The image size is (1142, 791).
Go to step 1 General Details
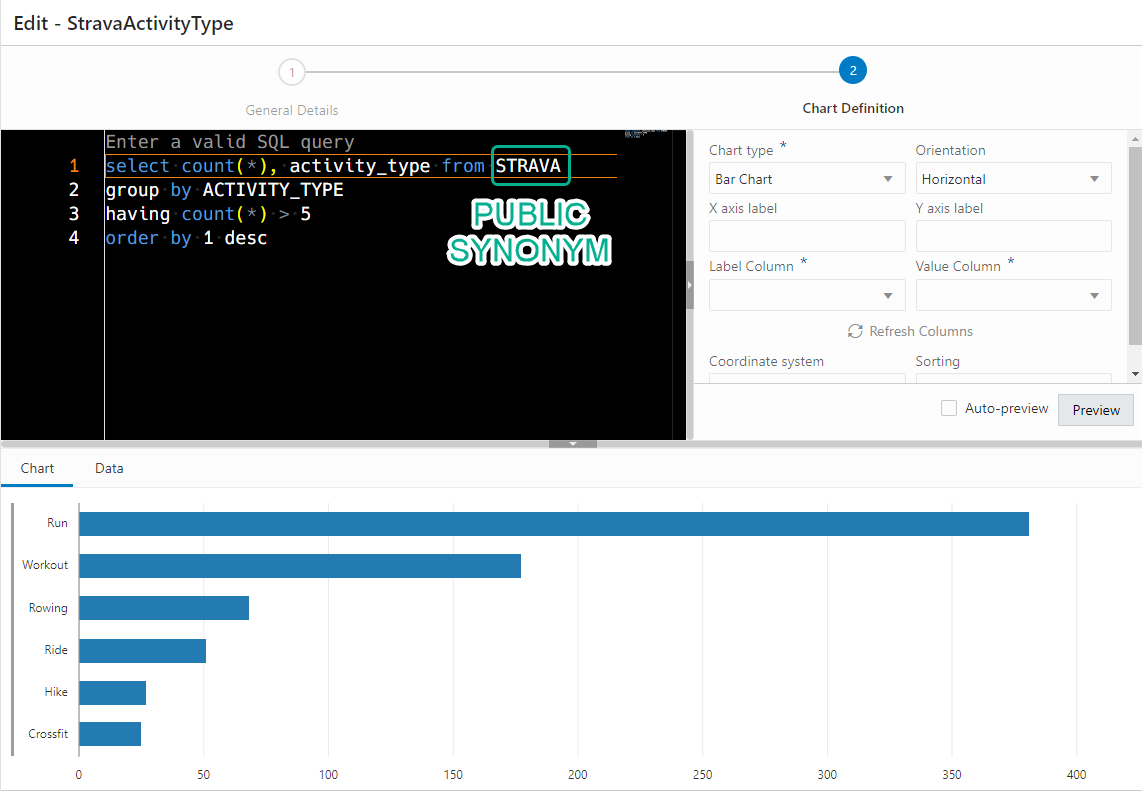[292, 72]
